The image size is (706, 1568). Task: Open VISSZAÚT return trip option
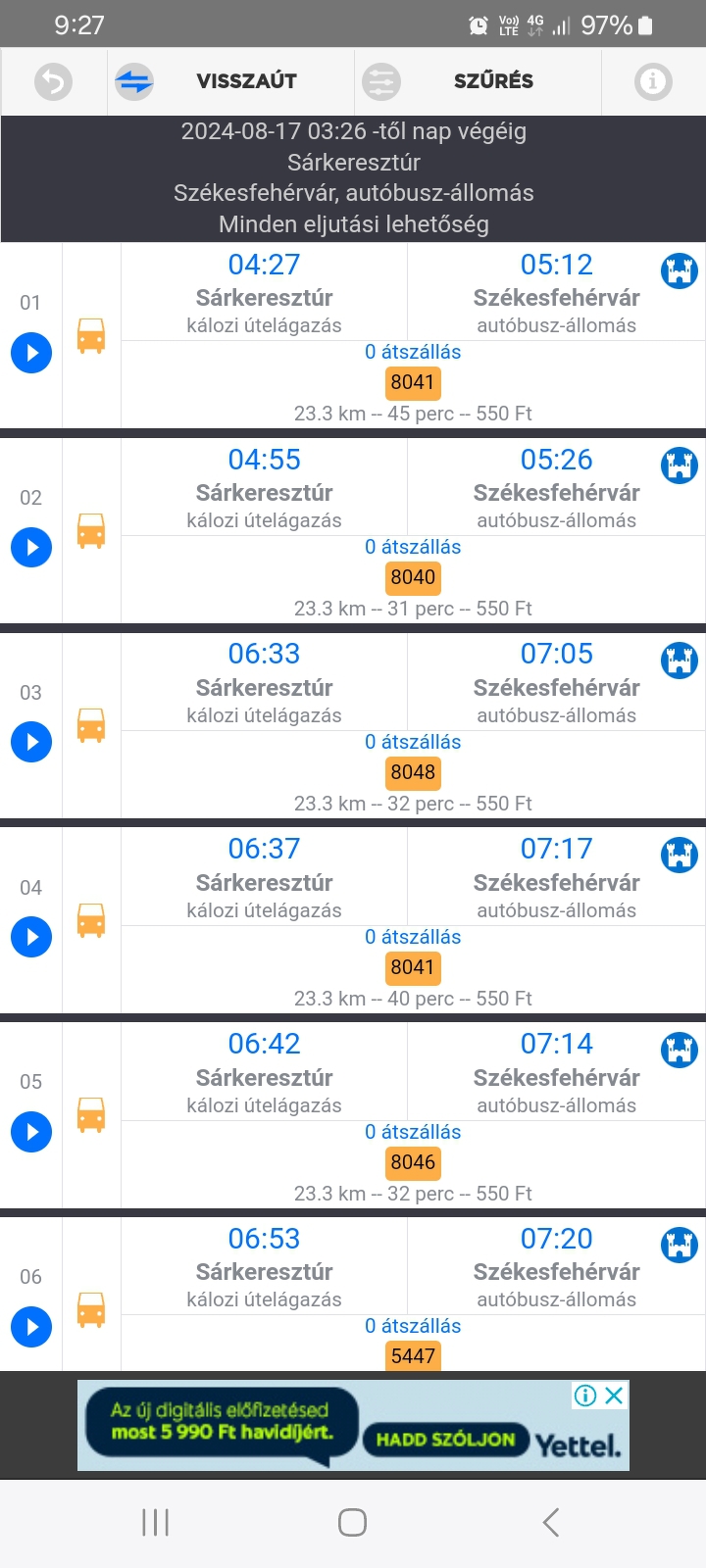point(246,81)
